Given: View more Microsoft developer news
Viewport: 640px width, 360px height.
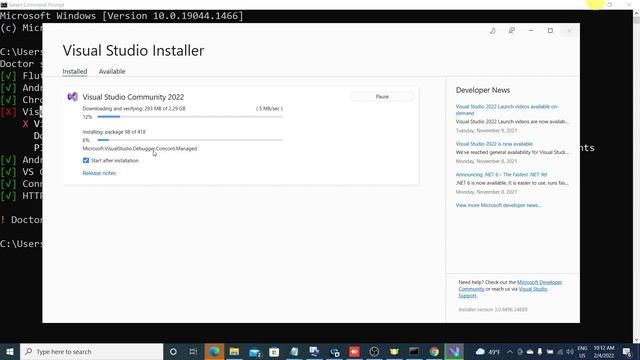Looking at the screenshot, I should point(498,205).
